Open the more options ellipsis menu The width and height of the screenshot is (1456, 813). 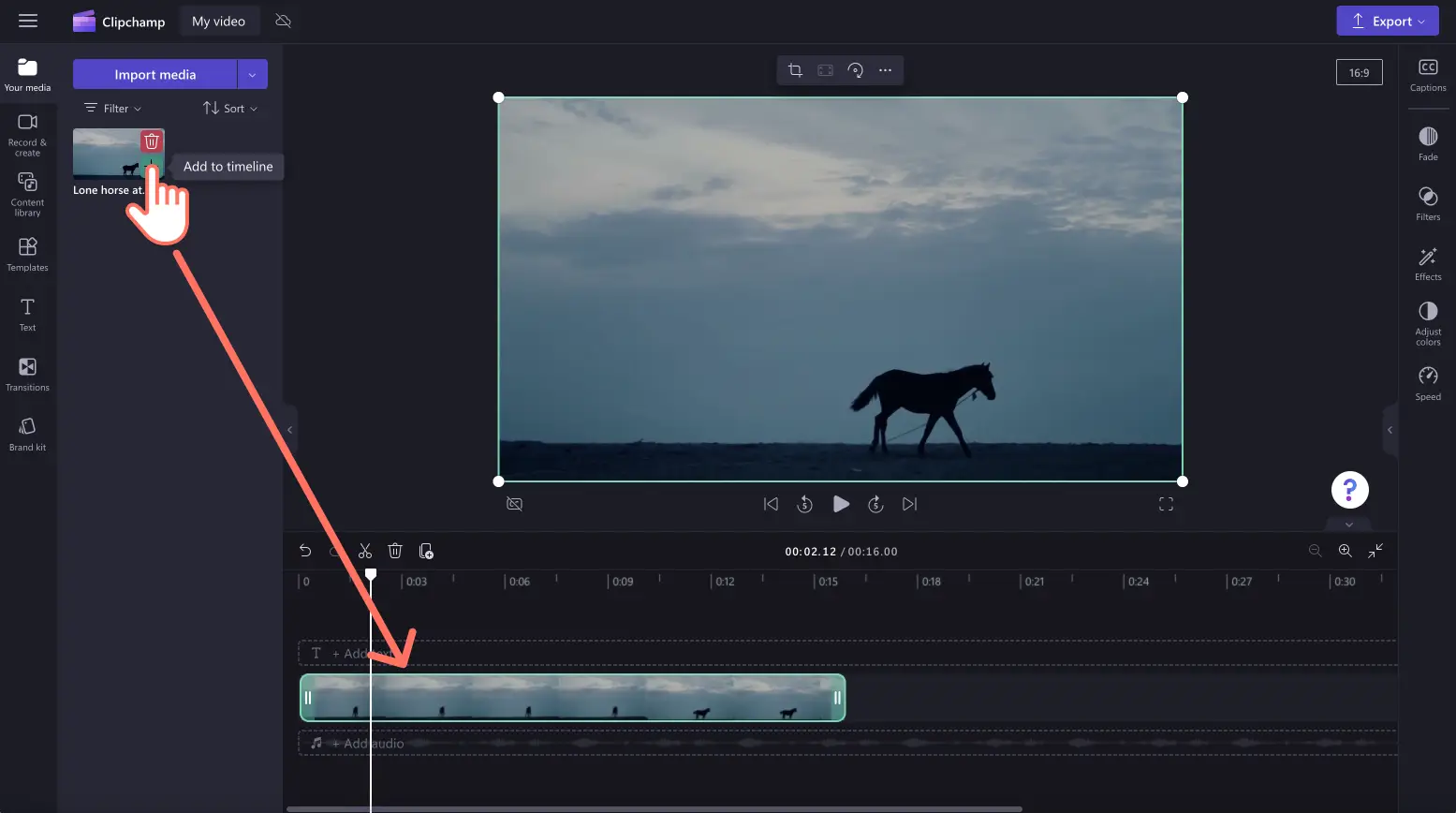[885, 70]
